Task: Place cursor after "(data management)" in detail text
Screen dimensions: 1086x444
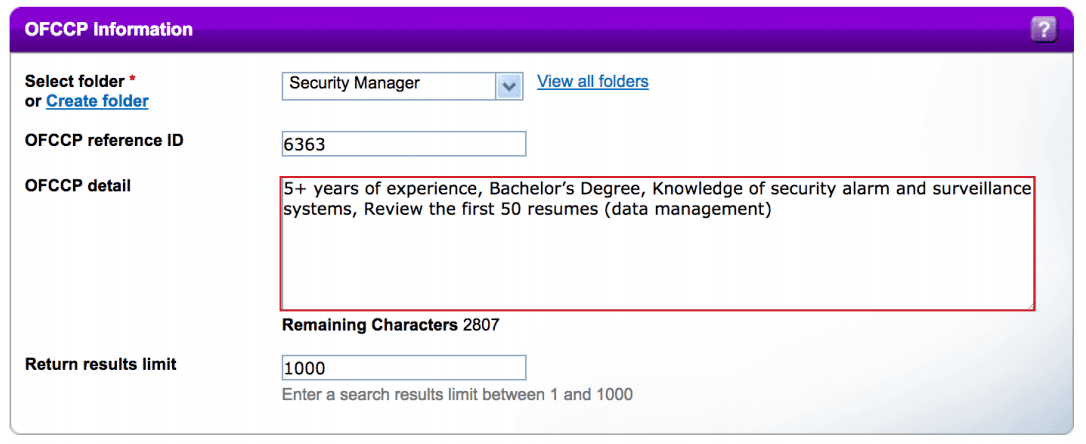Action: click(x=776, y=210)
